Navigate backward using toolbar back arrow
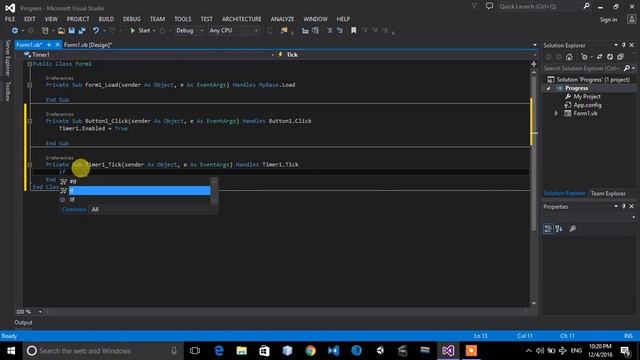The image size is (640, 360). tap(15, 31)
